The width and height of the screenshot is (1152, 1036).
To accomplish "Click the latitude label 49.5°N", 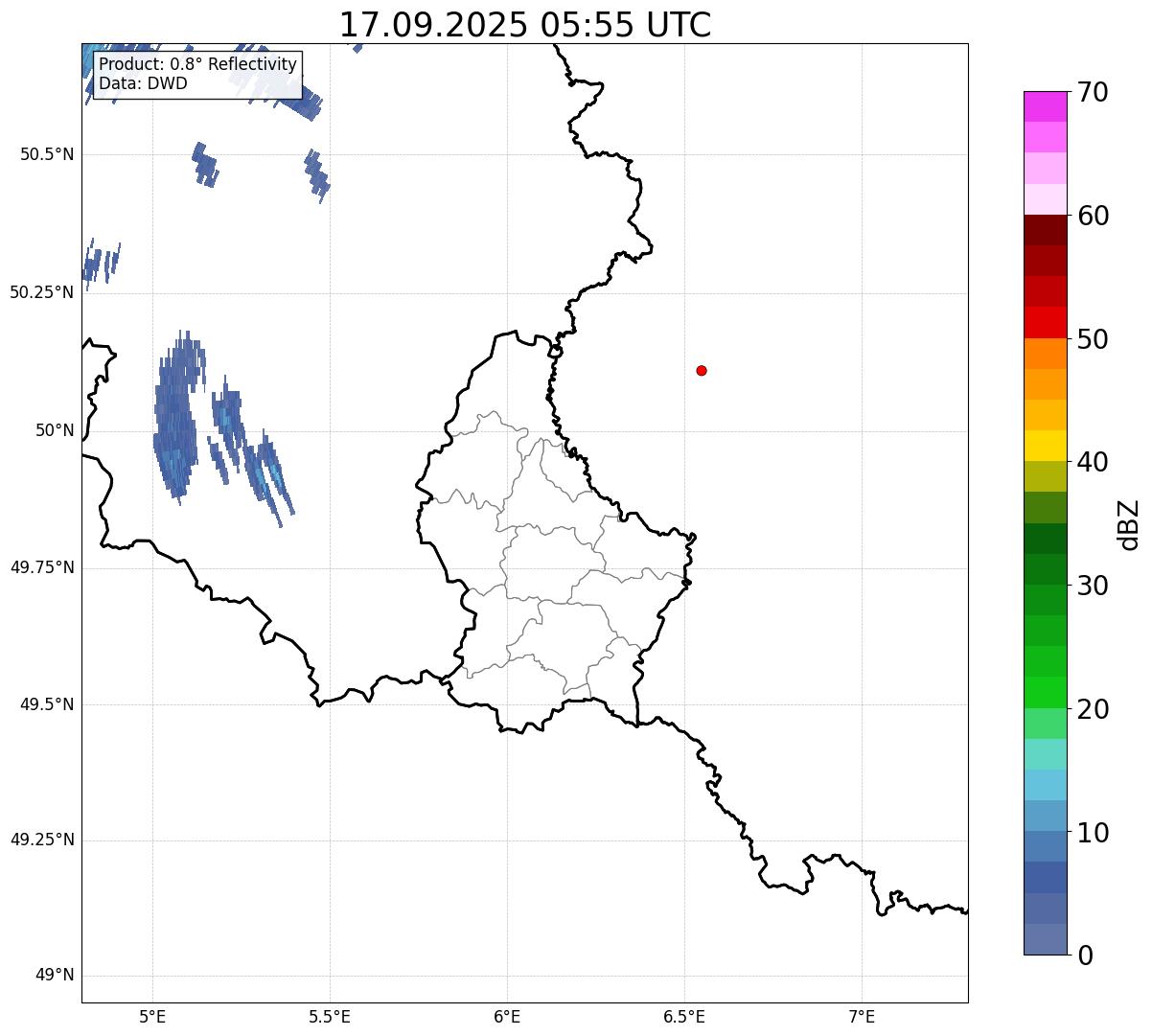I will (x=46, y=704).
